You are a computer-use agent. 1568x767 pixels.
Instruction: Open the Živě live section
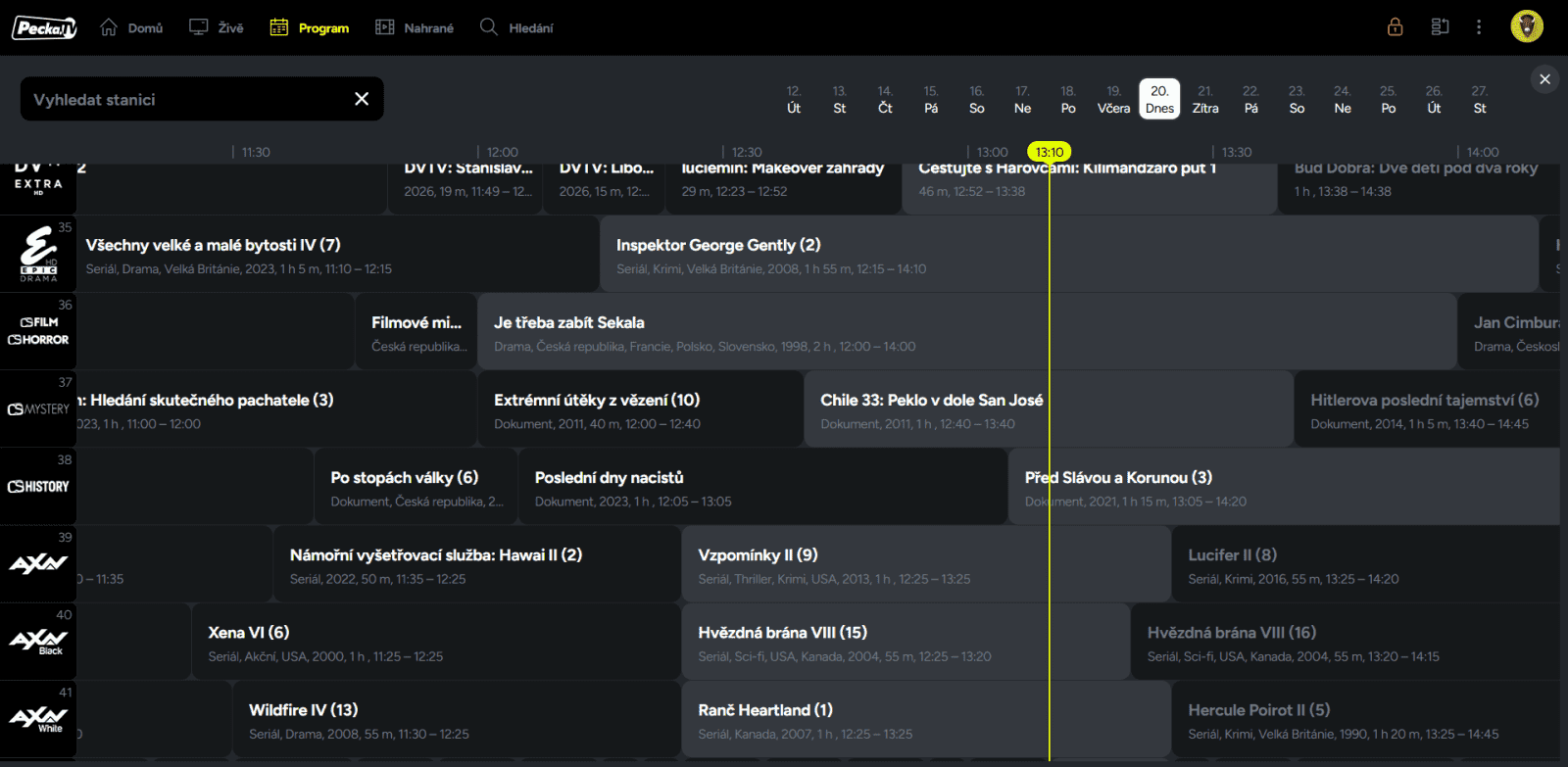point(217,27)
